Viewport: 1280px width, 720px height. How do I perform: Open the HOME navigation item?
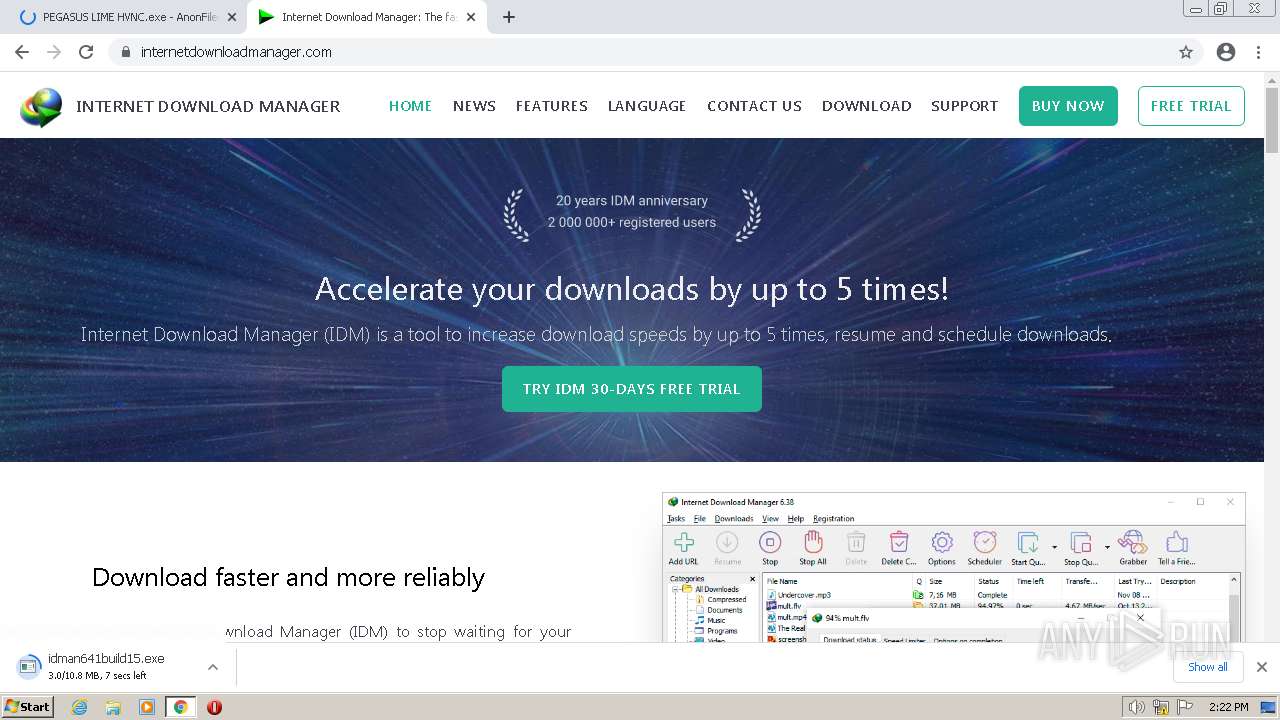click(x=410, y=106)
